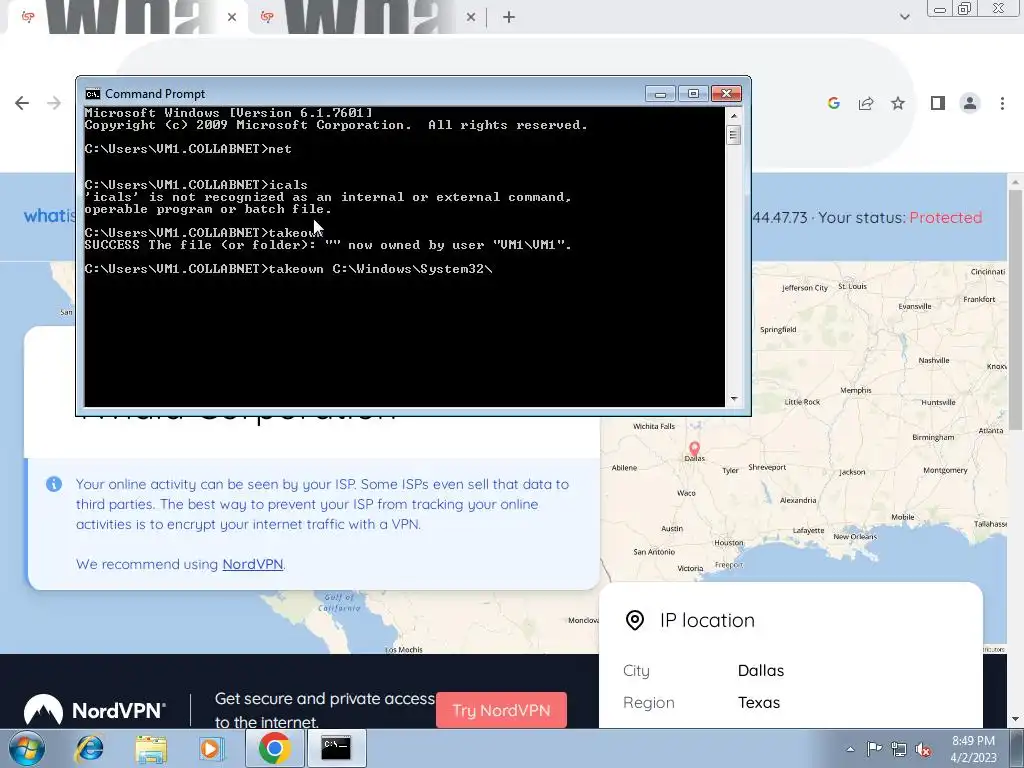
Task: Close the Command Prompt window
Action: pyautogui.click(x=726, y=94)
